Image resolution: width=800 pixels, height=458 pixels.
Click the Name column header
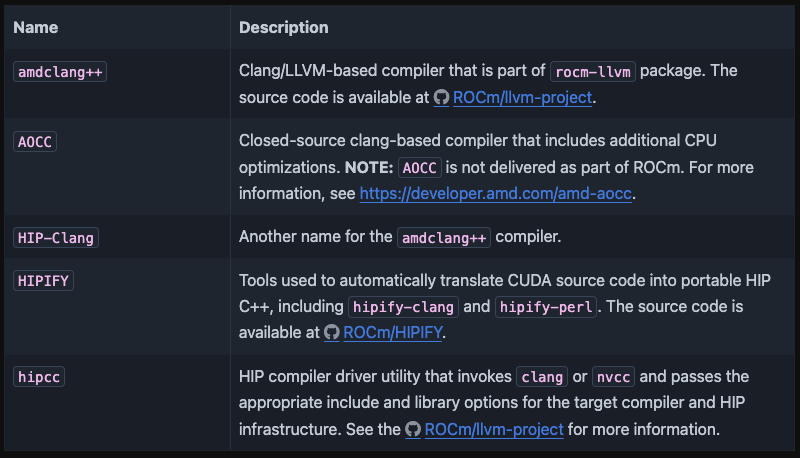pyautogui.click(x=35, y=28)
